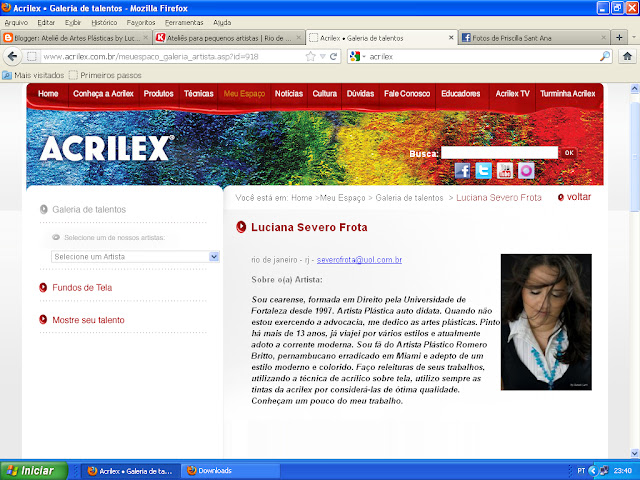Open the Windows Iniciar start button

click(34, 471)
